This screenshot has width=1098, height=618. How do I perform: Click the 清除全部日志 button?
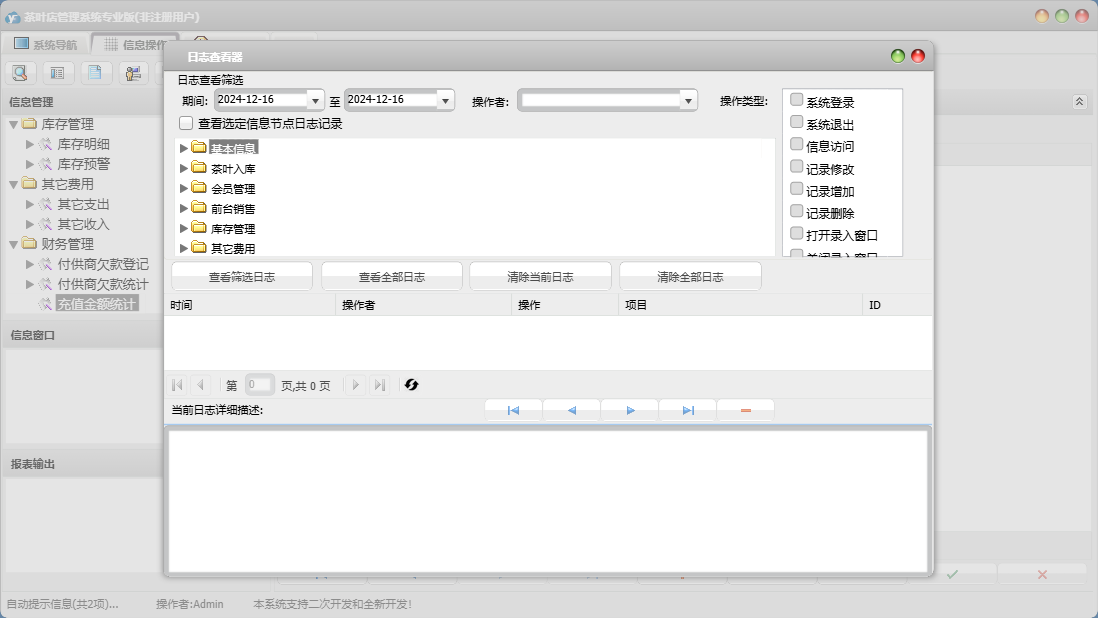[x=690, y=277]
